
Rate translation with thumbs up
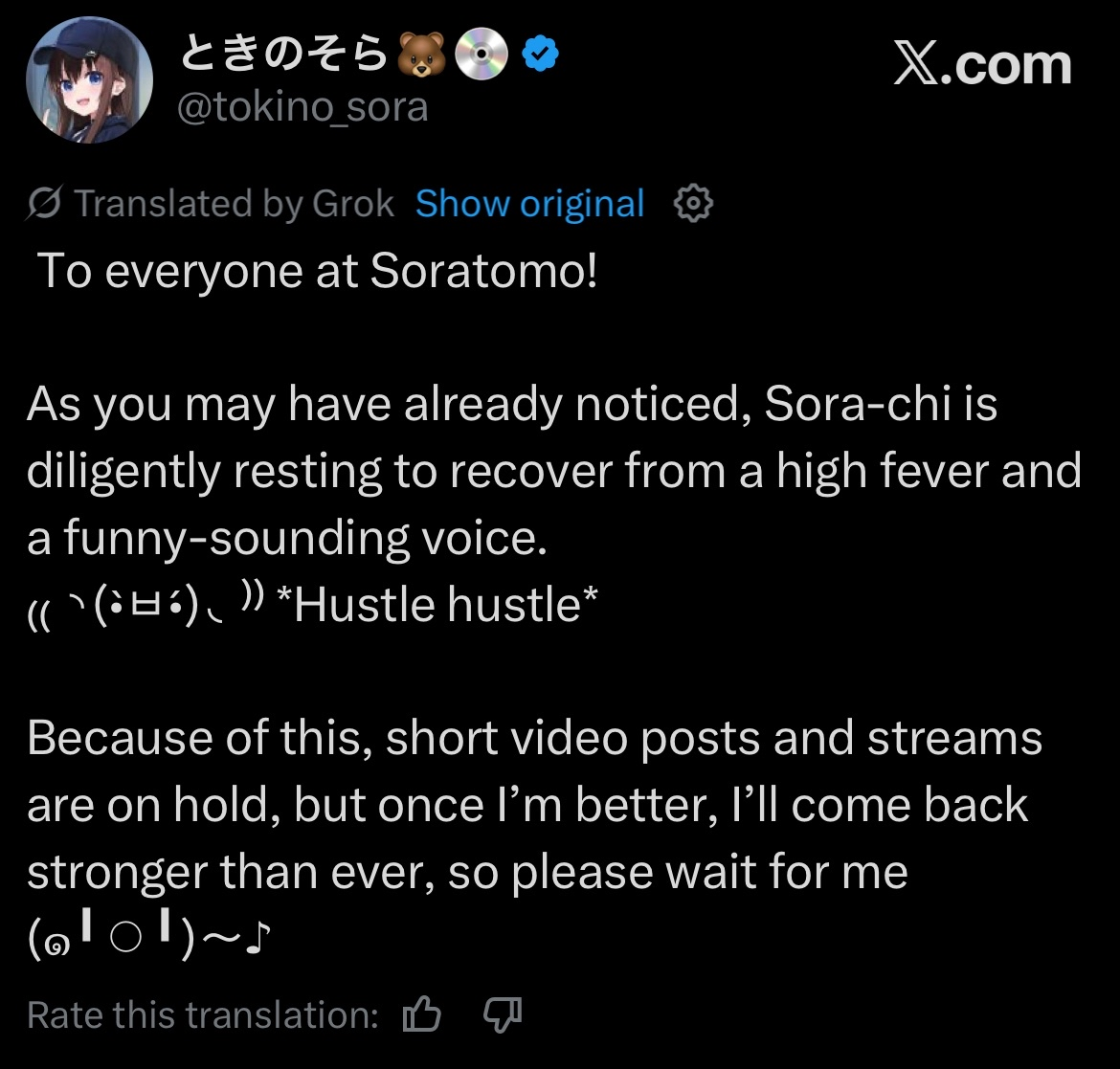click(x=421, y=1014)
